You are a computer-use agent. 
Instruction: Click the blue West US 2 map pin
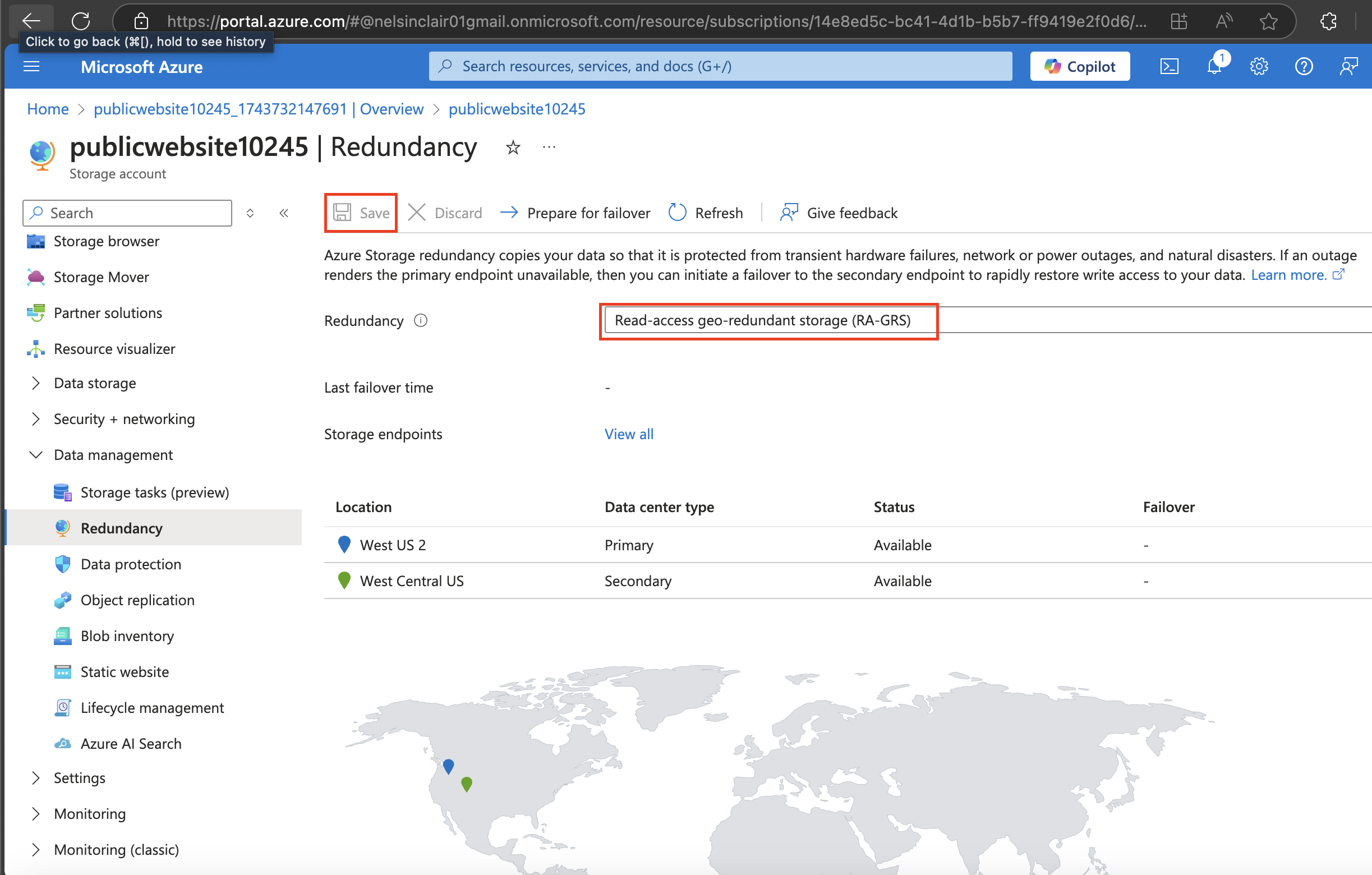[448, 766]
